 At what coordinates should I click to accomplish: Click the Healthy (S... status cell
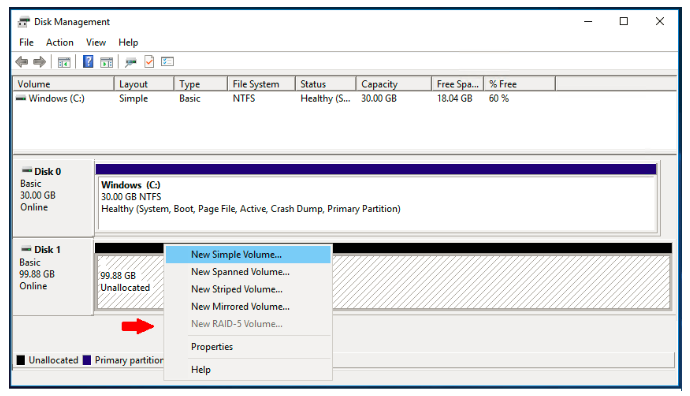[325, 98]
